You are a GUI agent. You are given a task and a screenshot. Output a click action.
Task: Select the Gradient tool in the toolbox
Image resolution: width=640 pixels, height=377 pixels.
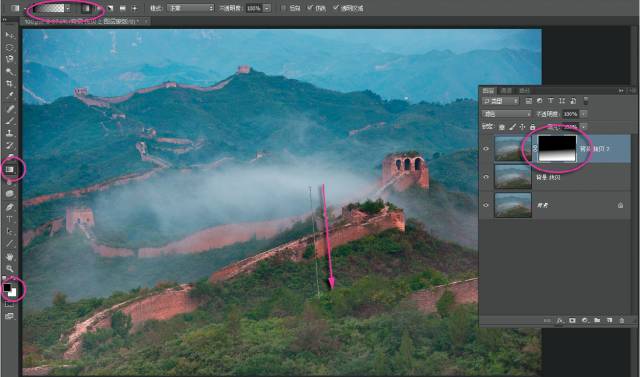(10, 169)
